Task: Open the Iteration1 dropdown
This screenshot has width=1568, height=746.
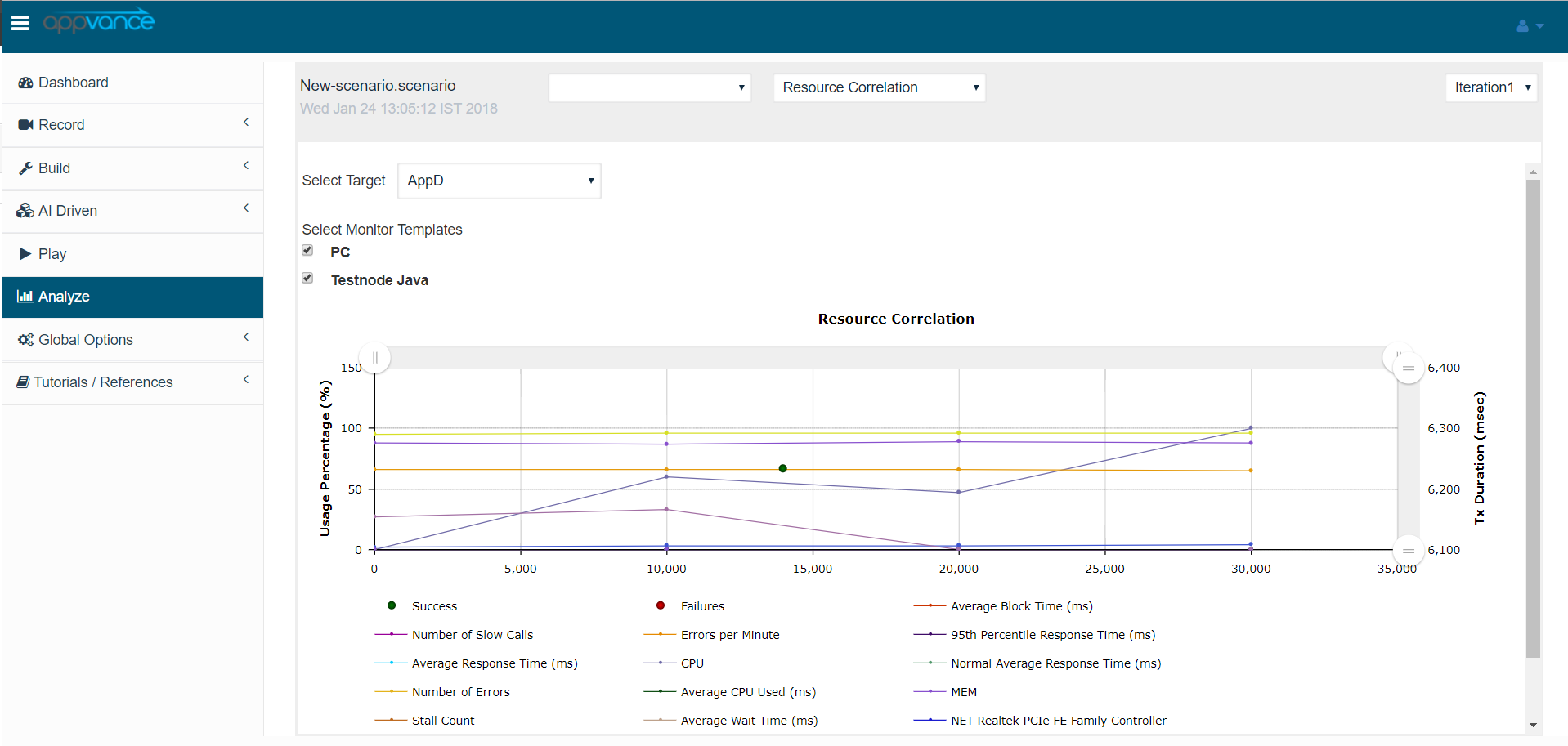Action: 1491,87
